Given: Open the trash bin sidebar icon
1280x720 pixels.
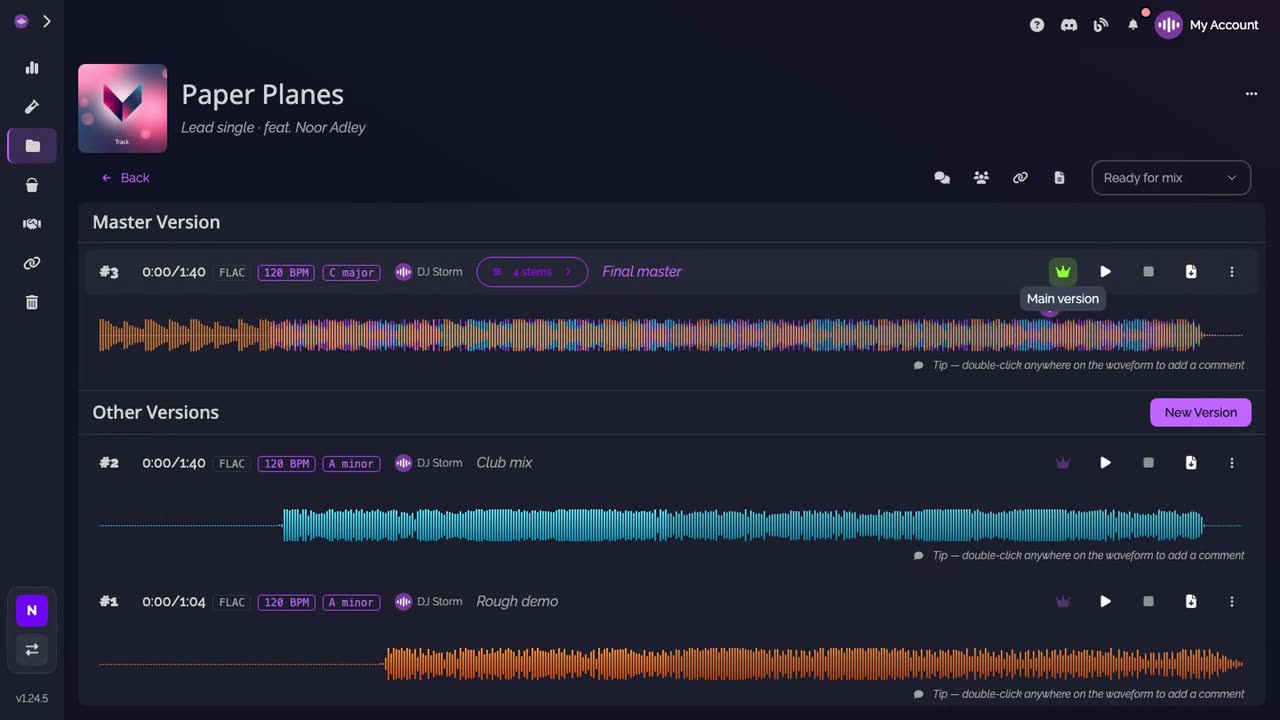Looking at the screenshot, I should click(x=32, y=302).
